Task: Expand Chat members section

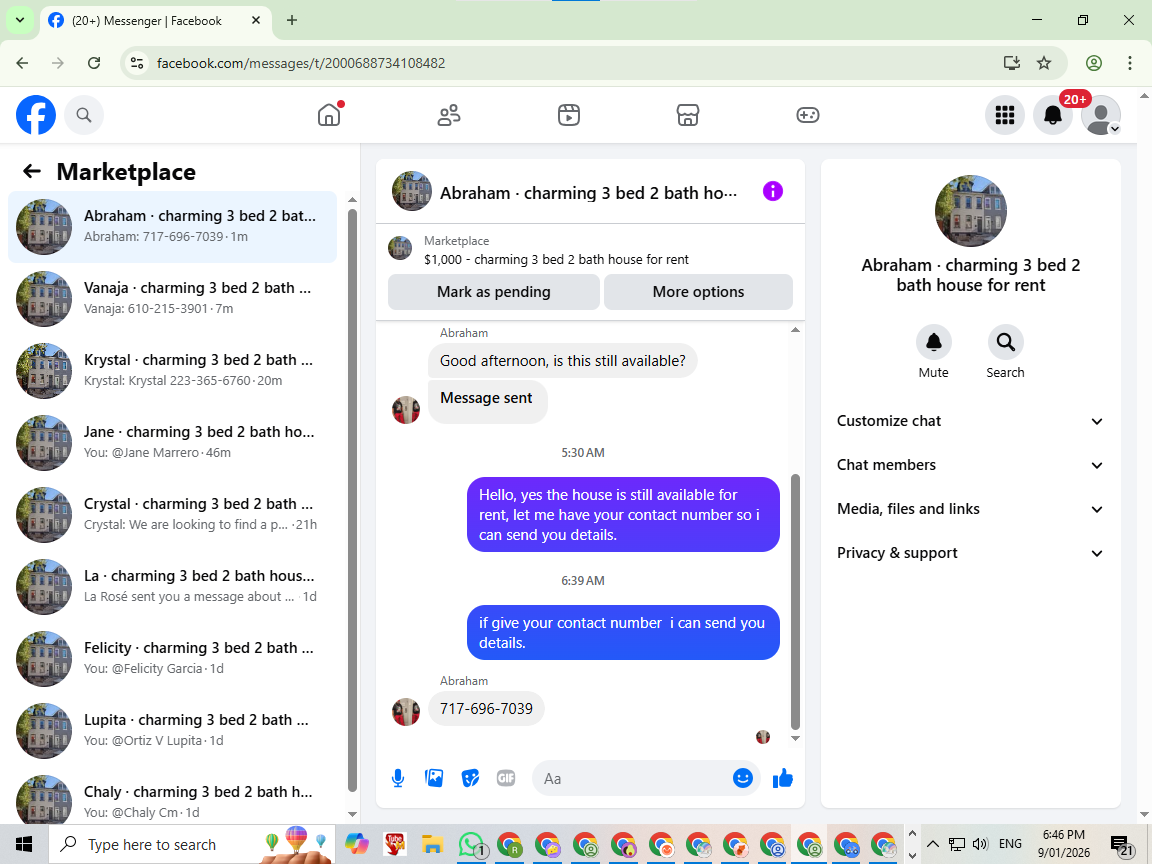Action: [971, 465]
